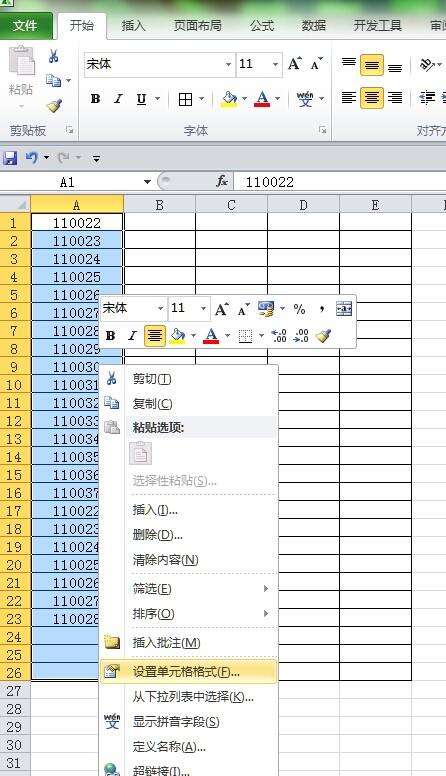Select column A header
The height and width of the screenshot is (776, 446).
[77, 205]
